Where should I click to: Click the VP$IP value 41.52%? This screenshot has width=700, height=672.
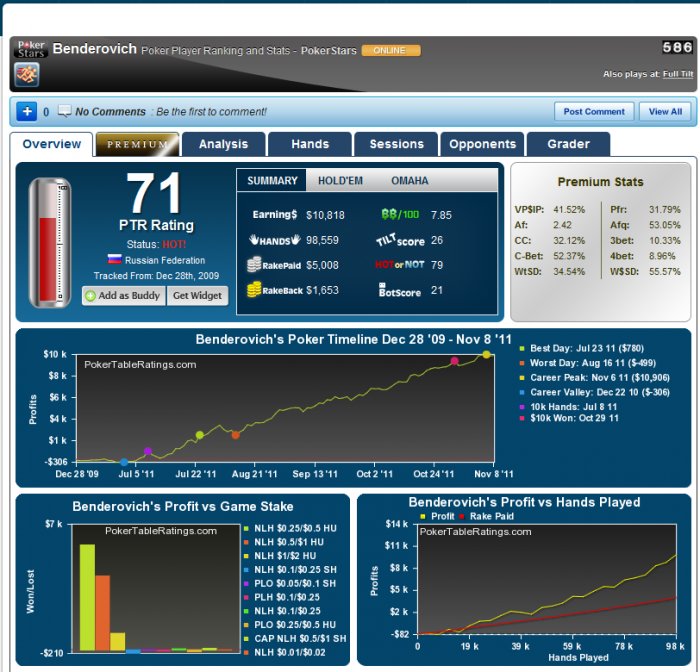569,209
